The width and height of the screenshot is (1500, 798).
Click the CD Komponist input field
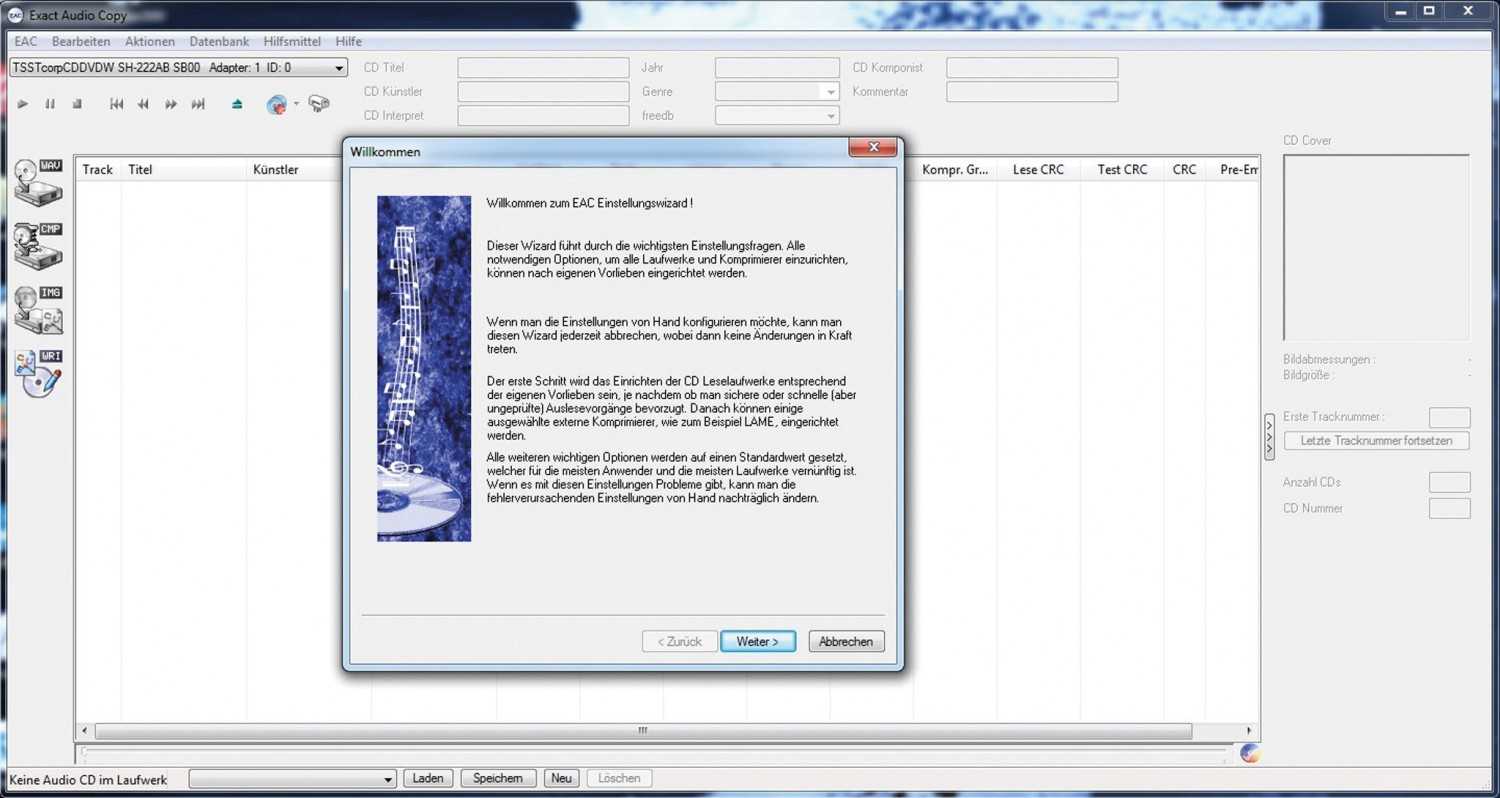[x=1032, y=68]
